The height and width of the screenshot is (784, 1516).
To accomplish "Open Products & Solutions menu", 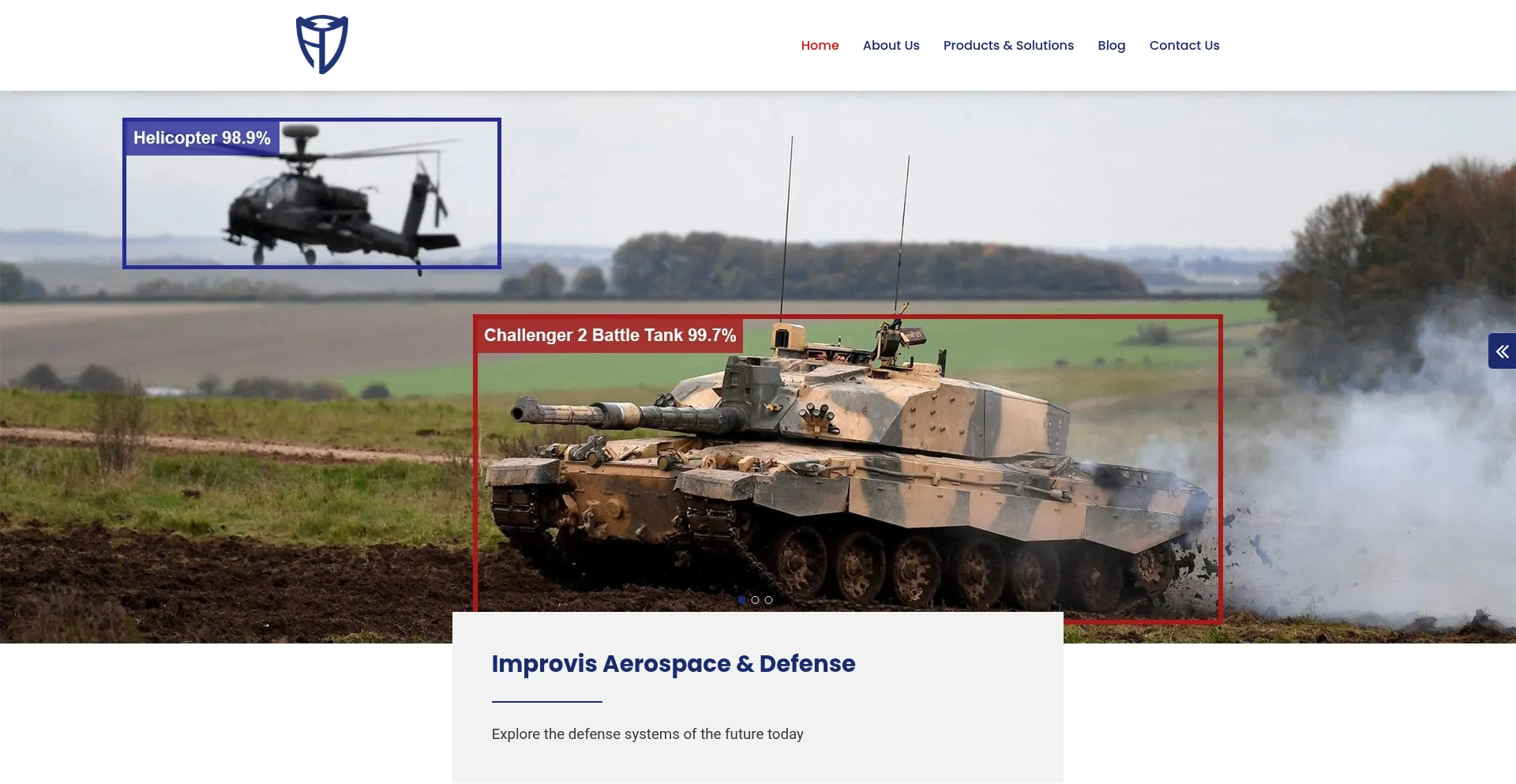I will pyautogui.click(x=1008, y=46).
